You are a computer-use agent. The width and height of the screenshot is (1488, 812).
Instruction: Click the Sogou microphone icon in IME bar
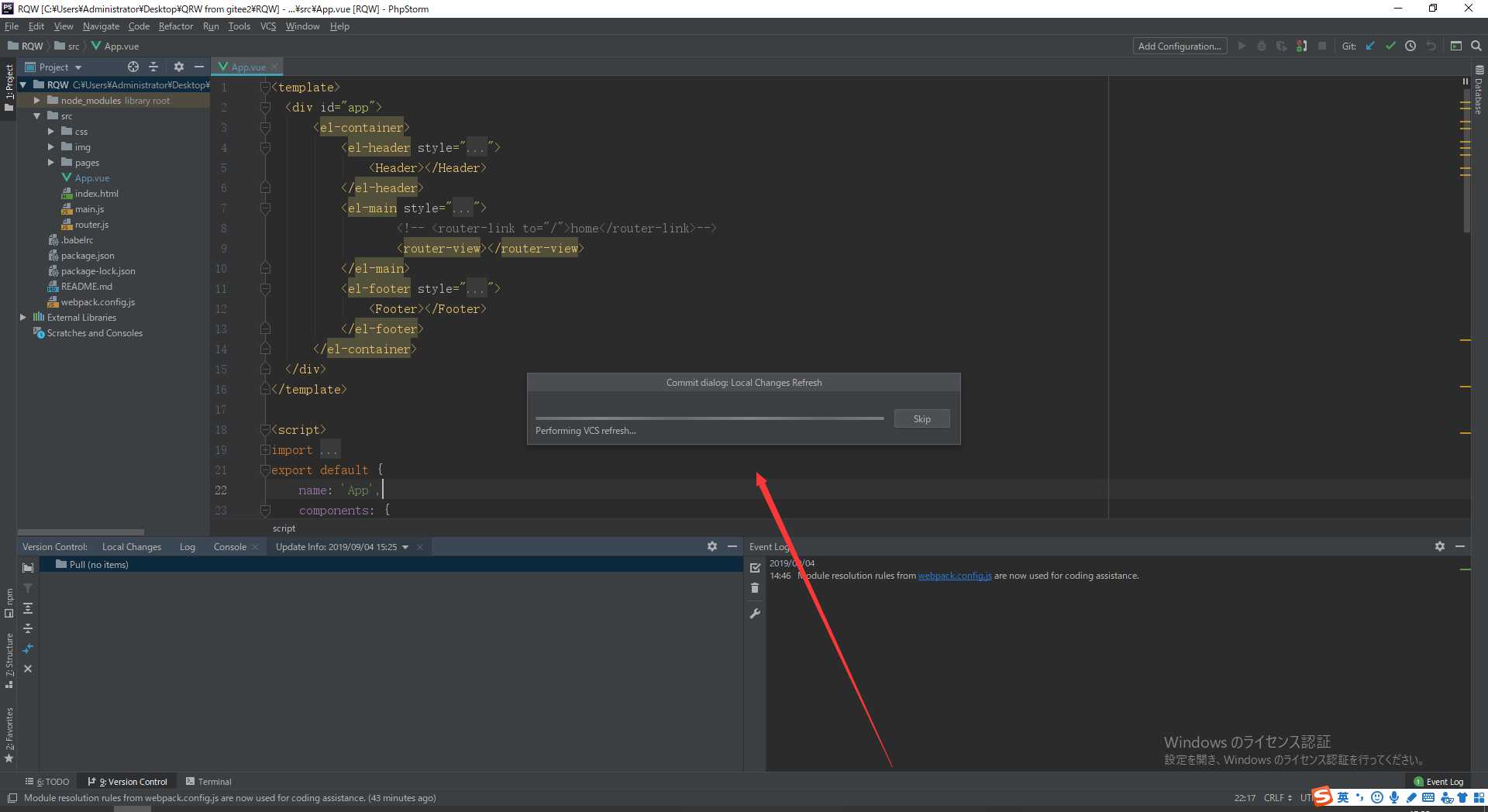pos(1394,797)
